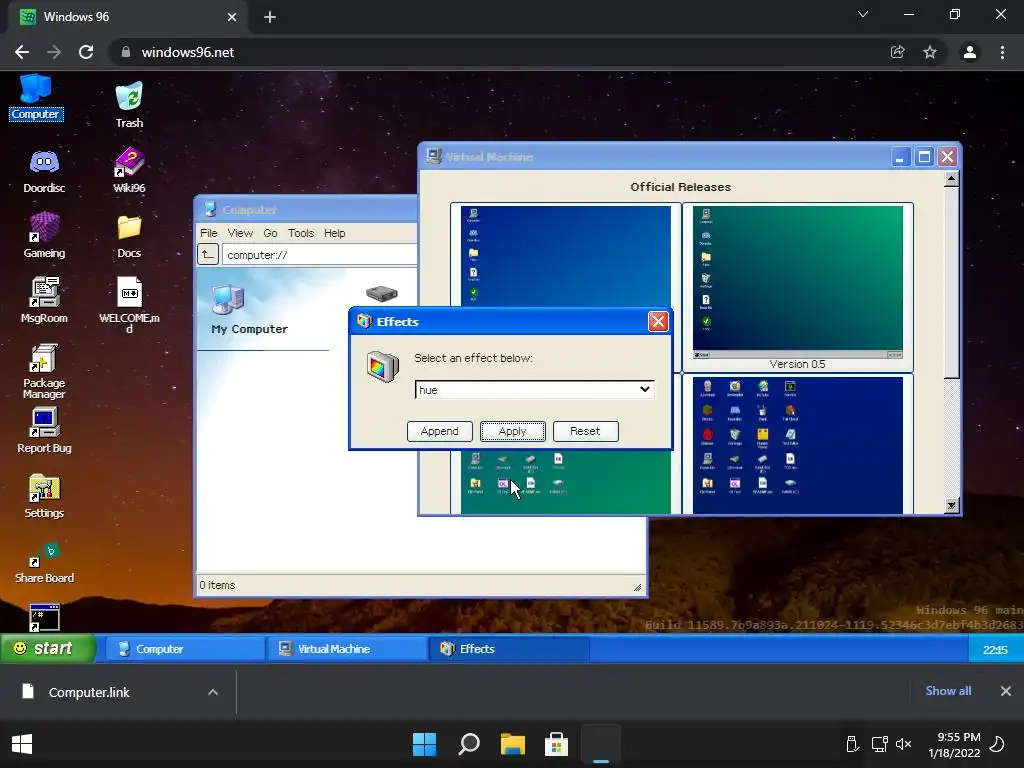Image resolution: width=1024 pixels, height=768 pixels.
Task: Open the tab search chevron in browser
Action: pyautogui.click(x=863, y=14)
